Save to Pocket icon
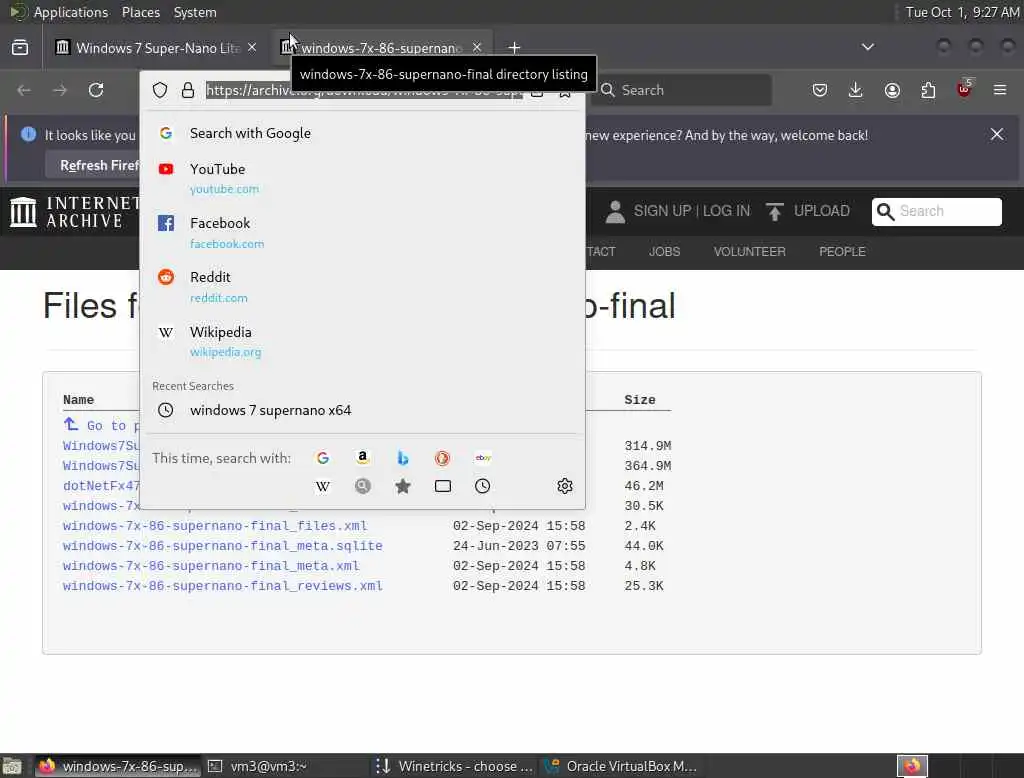The image size is (1024, 778). coord(820,90)
